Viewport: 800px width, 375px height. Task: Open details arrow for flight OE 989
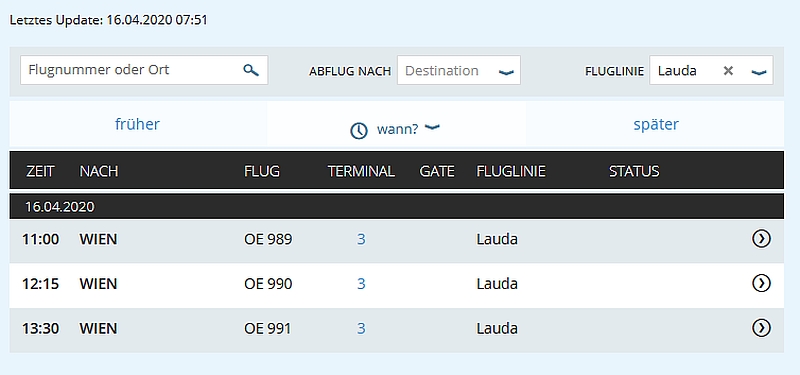tap(761, 239)
